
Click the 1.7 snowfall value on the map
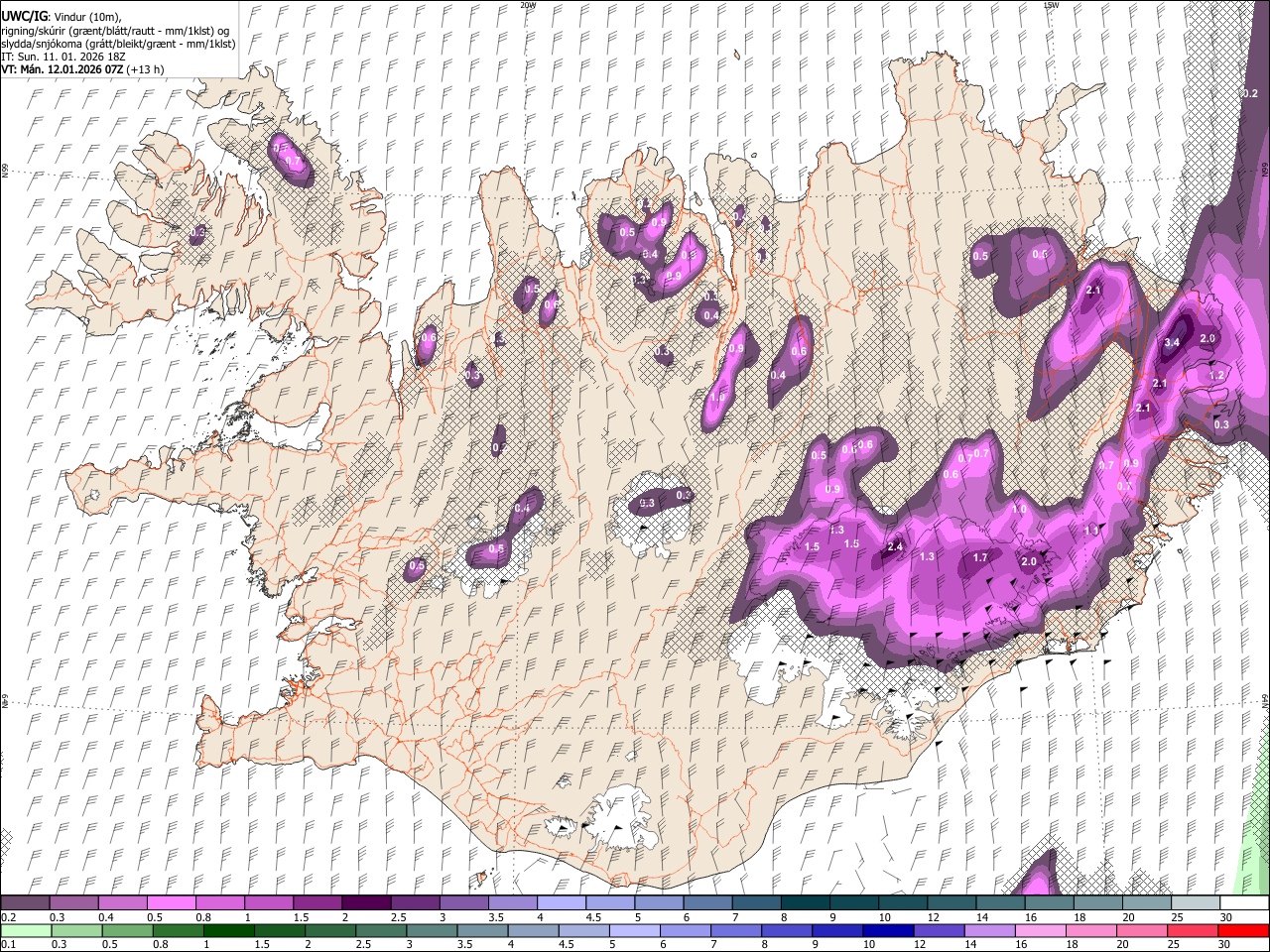tap(980, 557)
